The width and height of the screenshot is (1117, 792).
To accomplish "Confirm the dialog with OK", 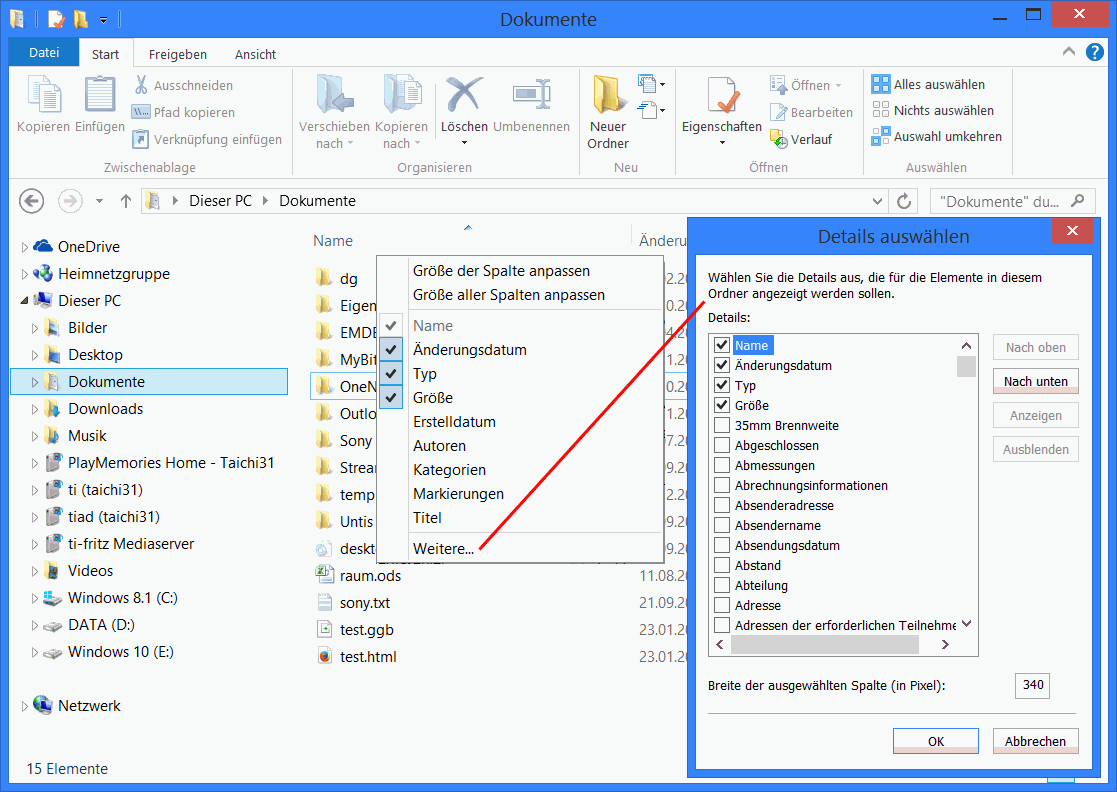I will click(935, 741).
